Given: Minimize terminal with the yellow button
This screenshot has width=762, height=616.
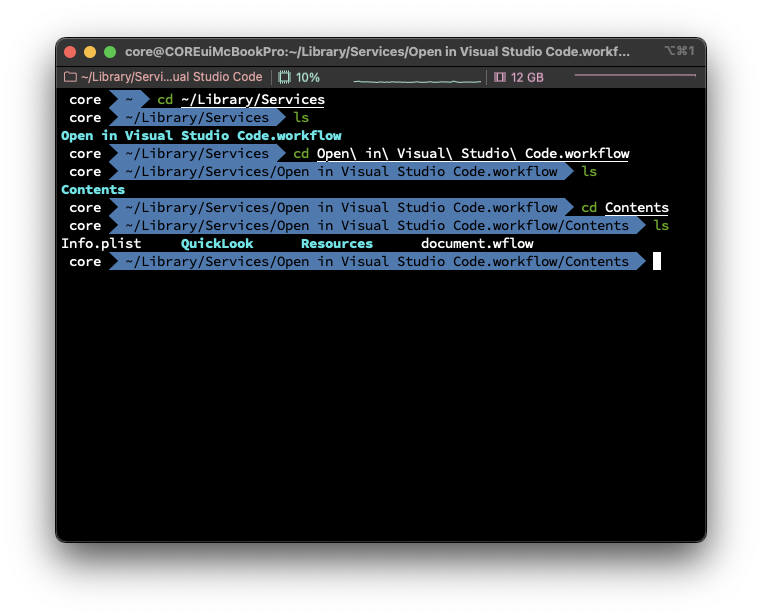Looking at the screenshot, I should click(x=90, y=52).
